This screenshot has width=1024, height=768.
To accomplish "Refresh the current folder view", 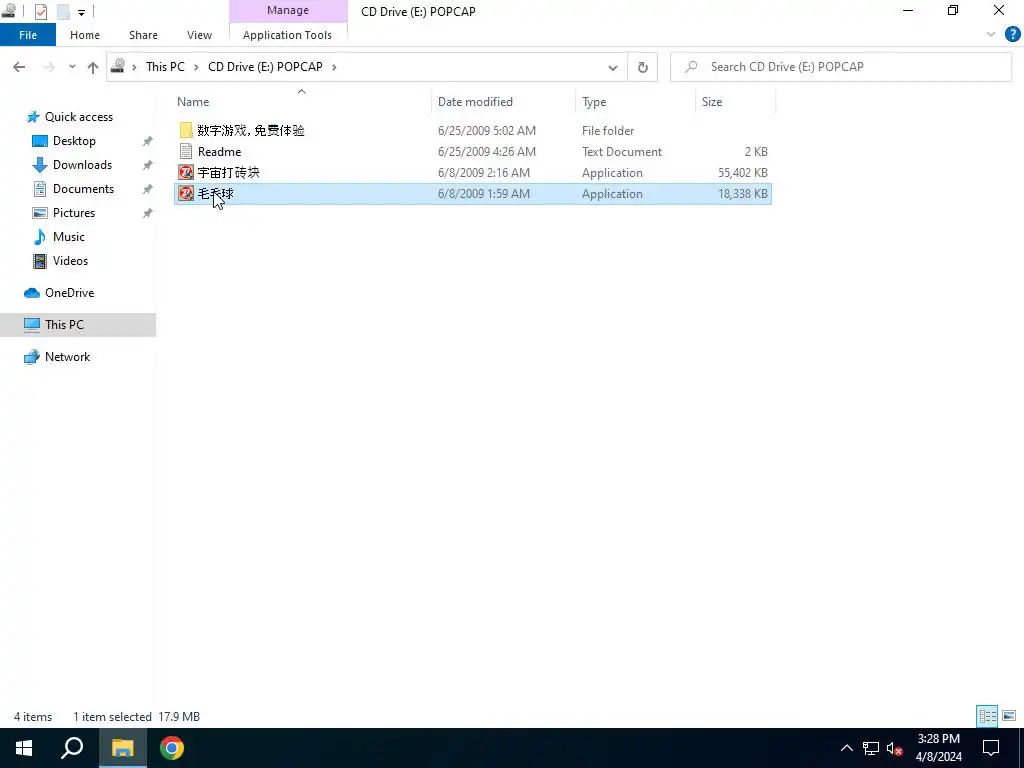I will click(x=643, y=67).
